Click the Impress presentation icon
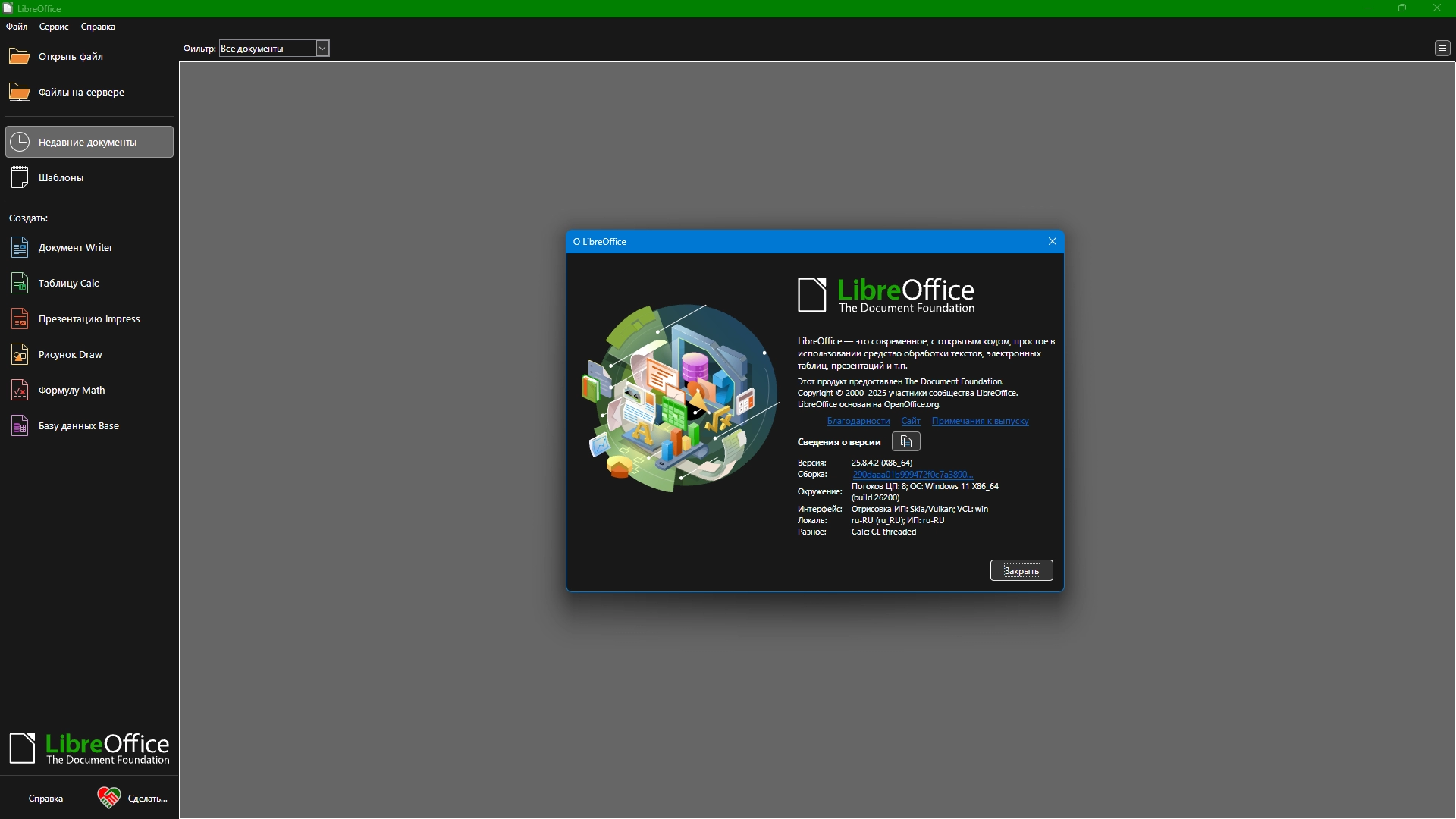This screenshot has height=819, width=1456. pos(20,318)
